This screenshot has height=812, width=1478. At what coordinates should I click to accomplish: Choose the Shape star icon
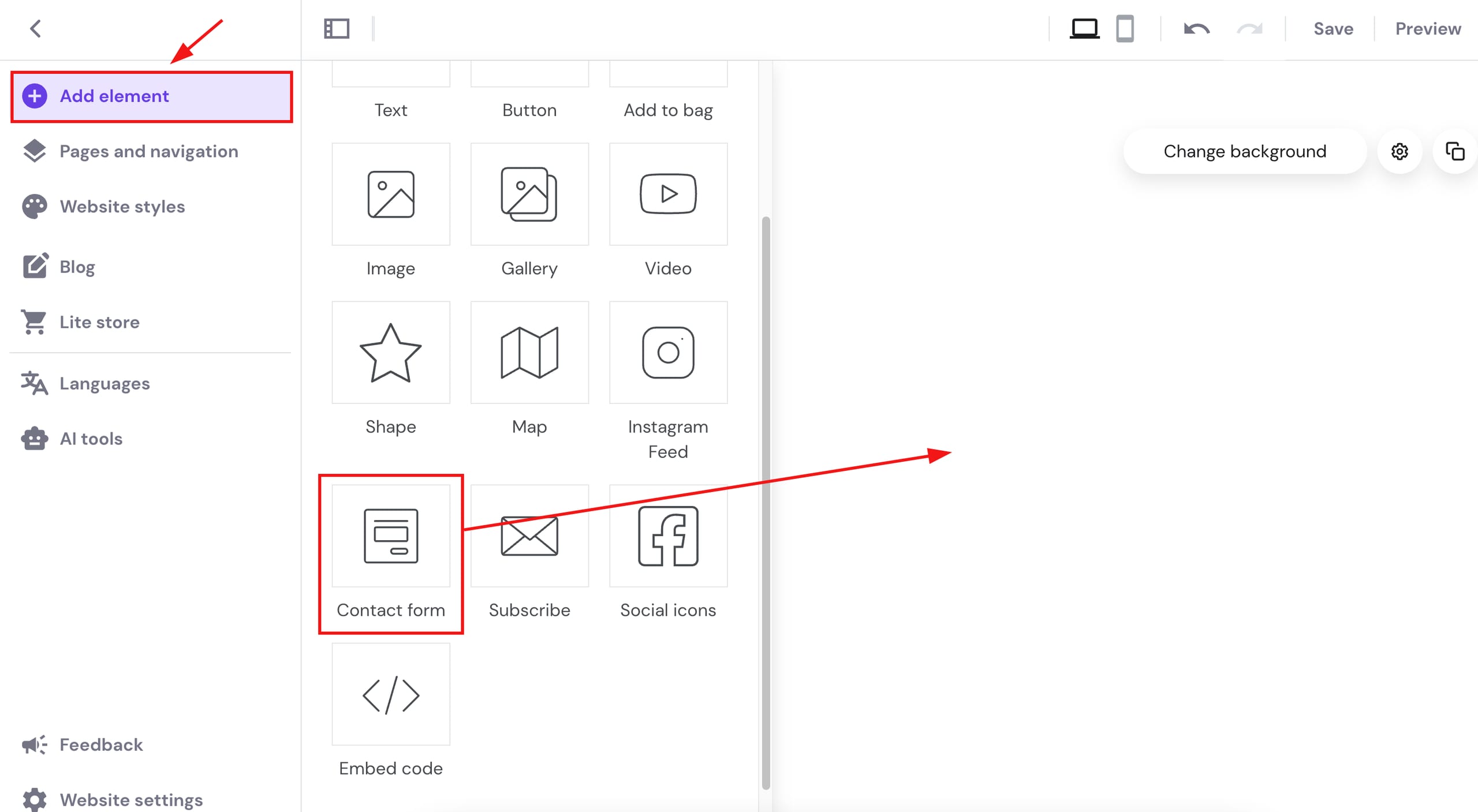pyautogui.click(x=391, y=353)
